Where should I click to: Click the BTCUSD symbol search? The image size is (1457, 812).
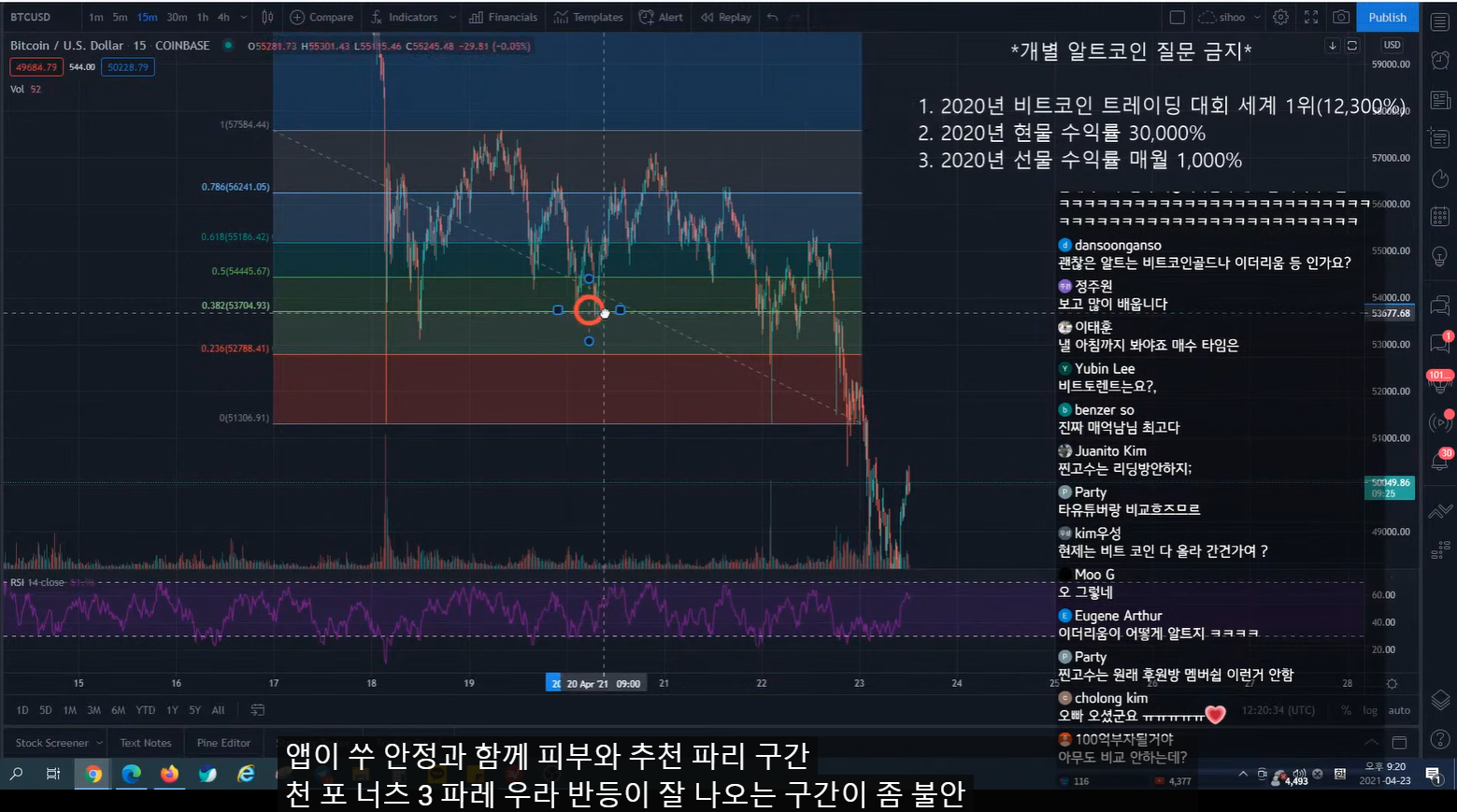pyautogui.click(x=31, y=17)
